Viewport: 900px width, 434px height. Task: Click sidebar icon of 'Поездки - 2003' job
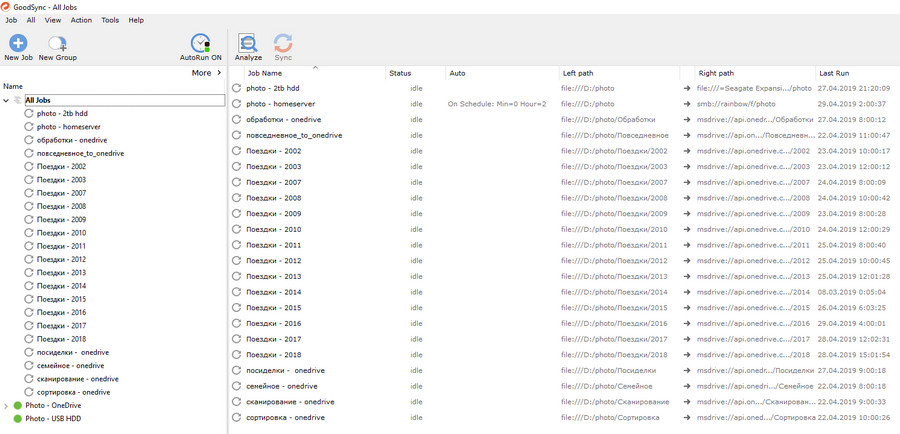click(x=29, y=180)
